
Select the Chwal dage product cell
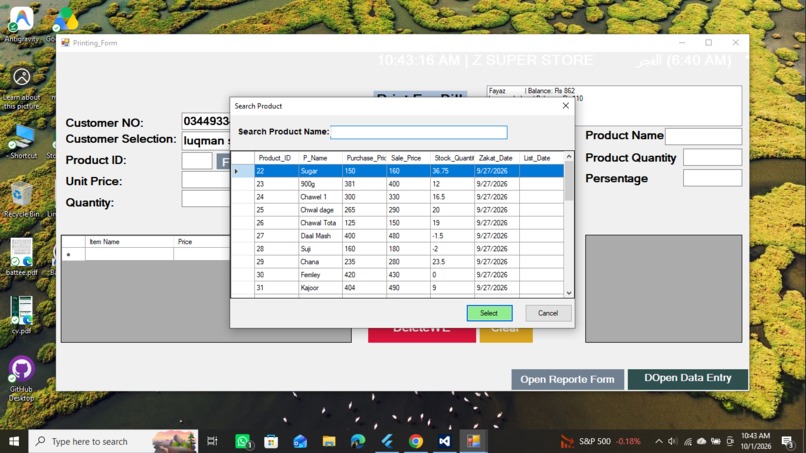click(320, 210)
